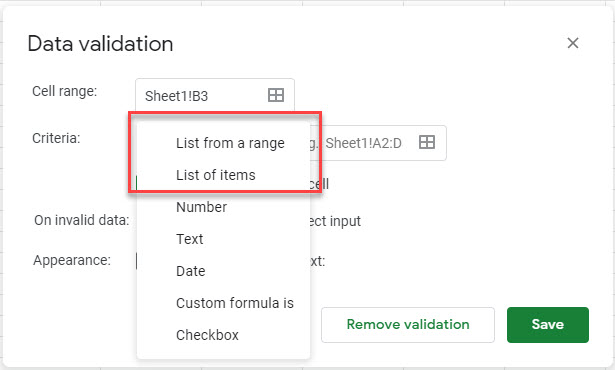Click the grid range selector icon in Criteria range field

pos(427,142)
